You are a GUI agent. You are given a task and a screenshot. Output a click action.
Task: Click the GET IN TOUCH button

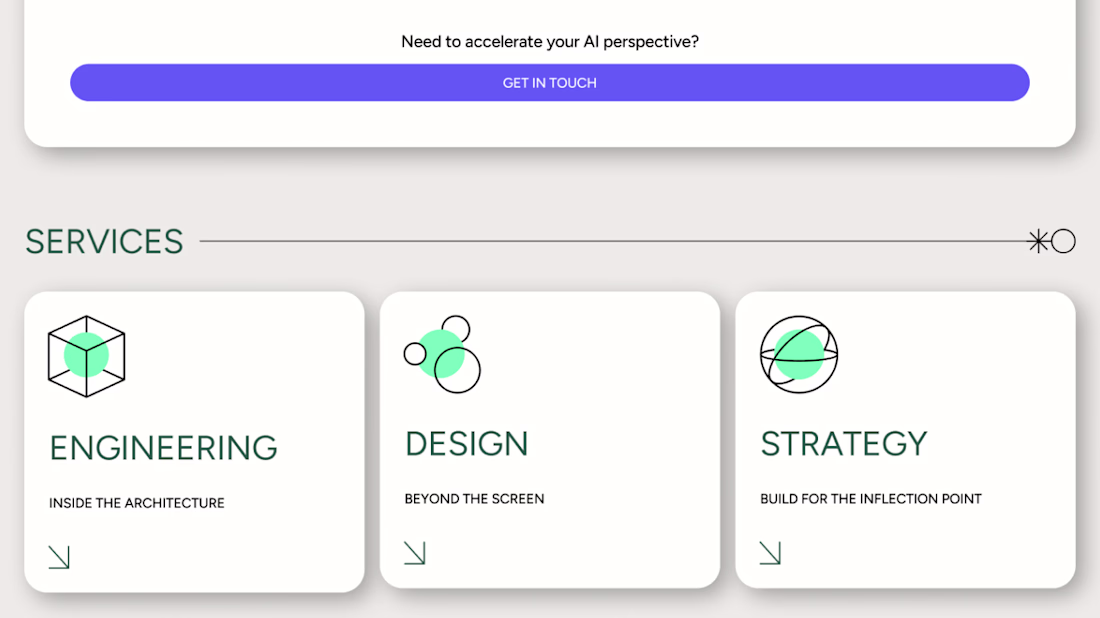coord(549,83)
